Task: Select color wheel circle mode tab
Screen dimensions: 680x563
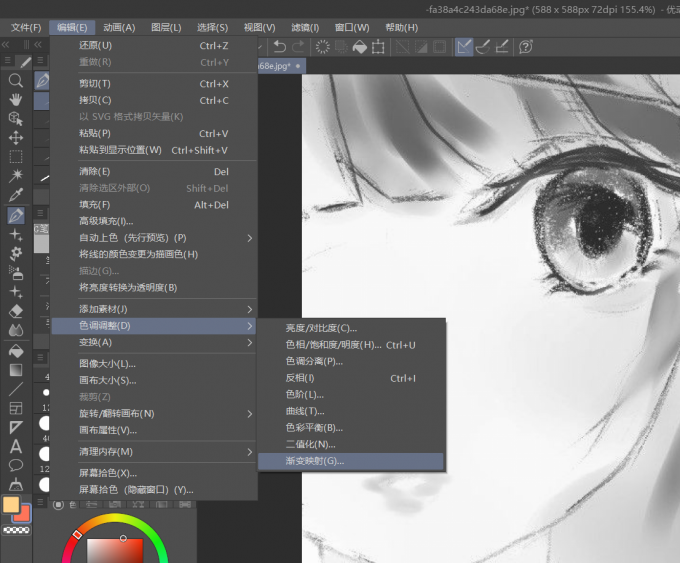Action: pyautogui.click(x=58, y=504)
